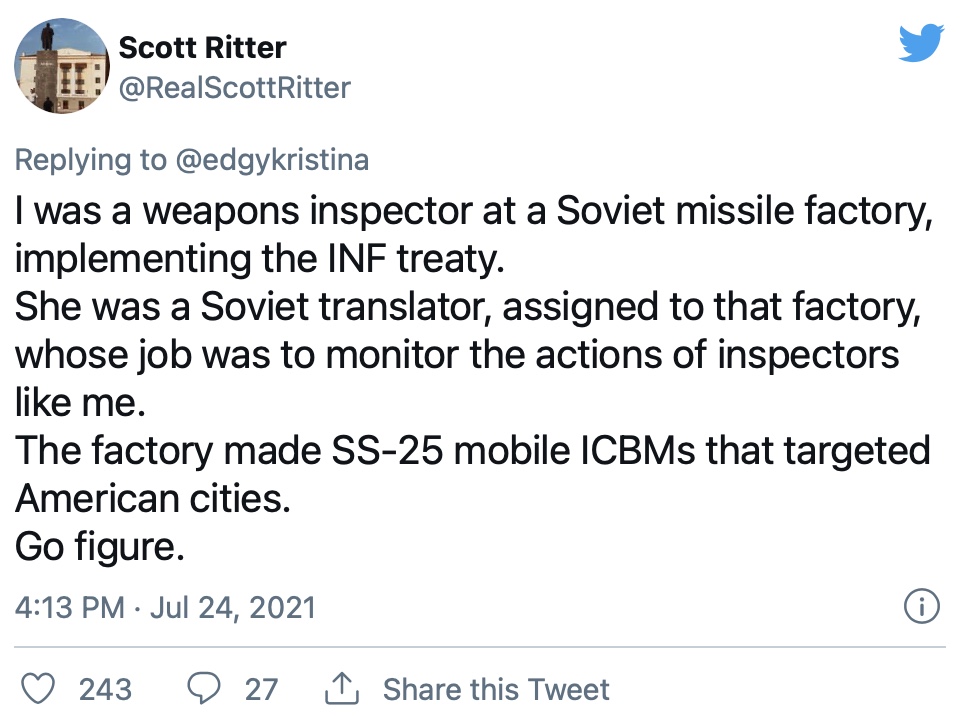Click the 'Go figure.' closing line
This screenshot has width=962, height=718.
pyautogui.click(x=99, y=546)
